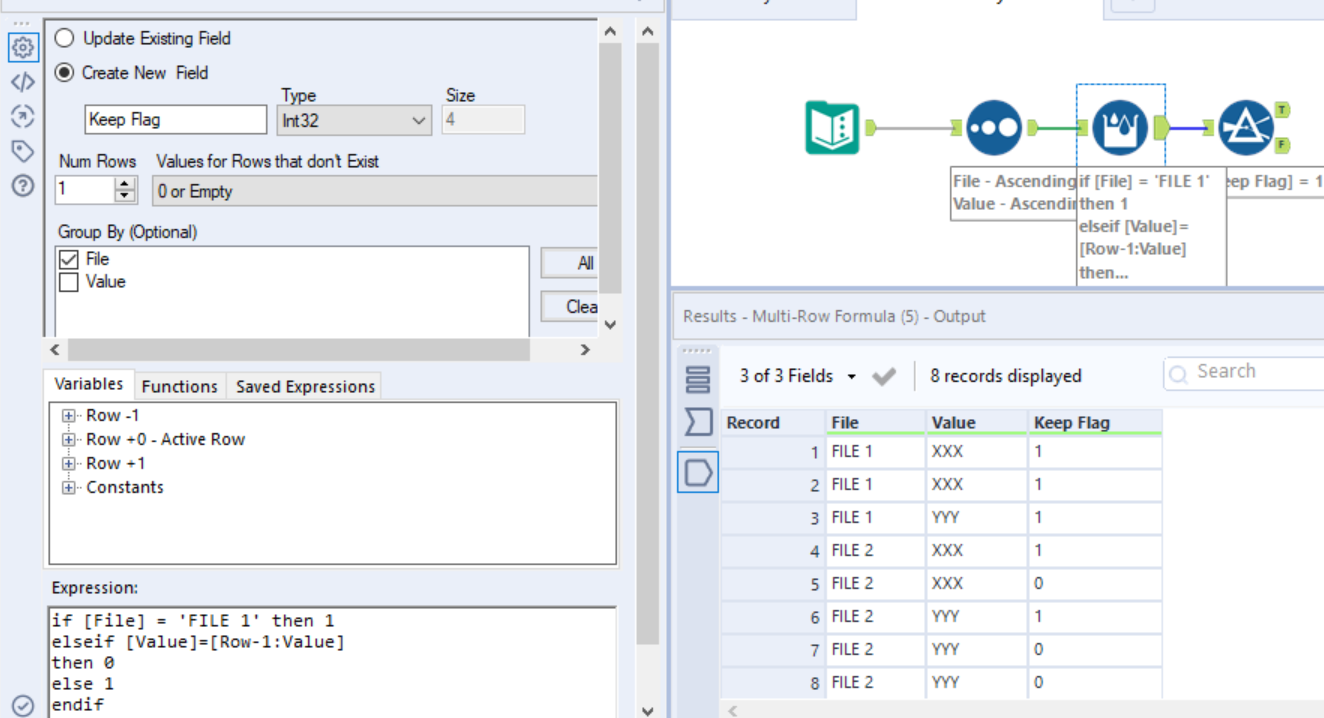Viewport: 1324px width, 718px height.
Task: Select the Multi-Row Formula tool
Action: [x=1120, y=126]
